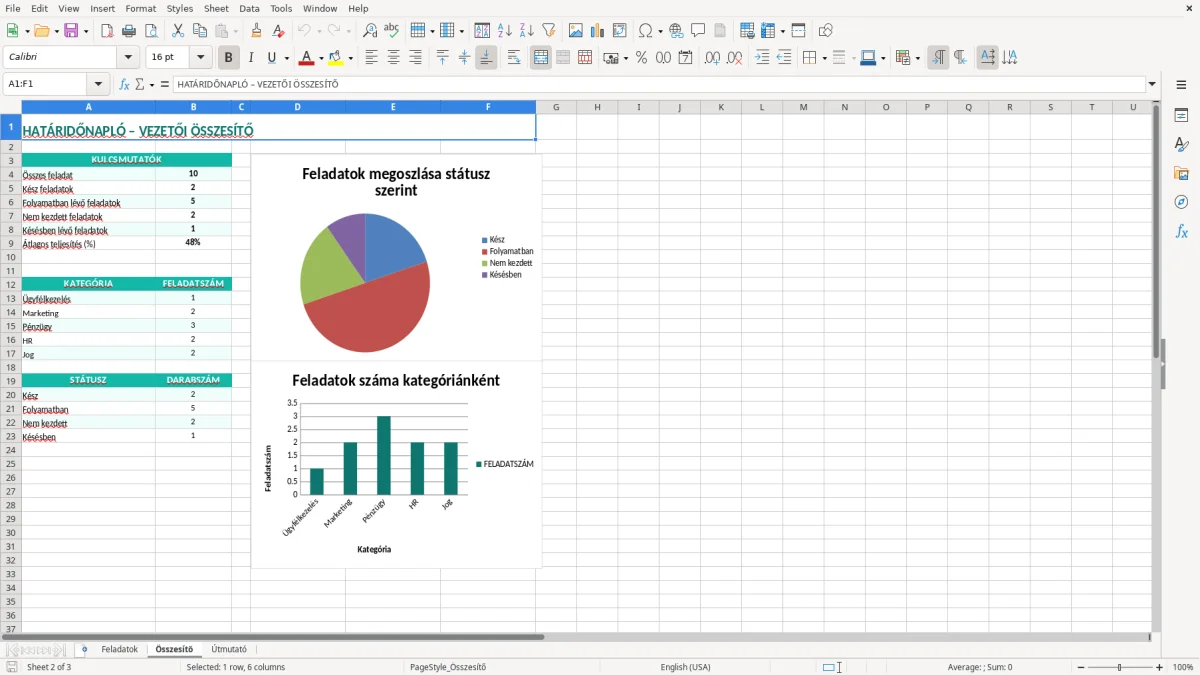Screen dimensions: 1200x675
Task: Switch to the Útmutató sheet tab
Action: tap(229, 649)
